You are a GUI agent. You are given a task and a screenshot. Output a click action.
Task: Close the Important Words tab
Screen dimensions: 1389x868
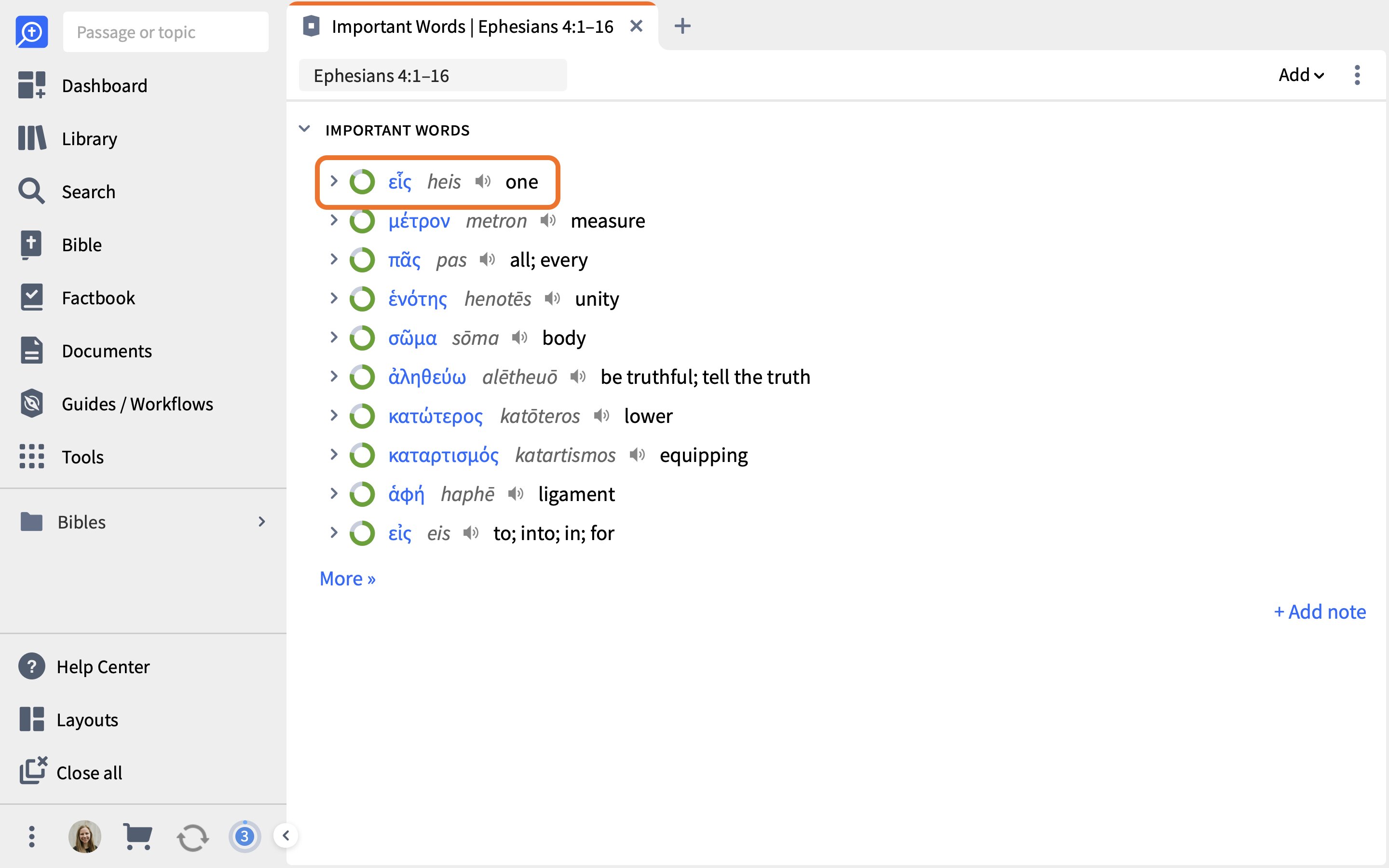point(636,27)
